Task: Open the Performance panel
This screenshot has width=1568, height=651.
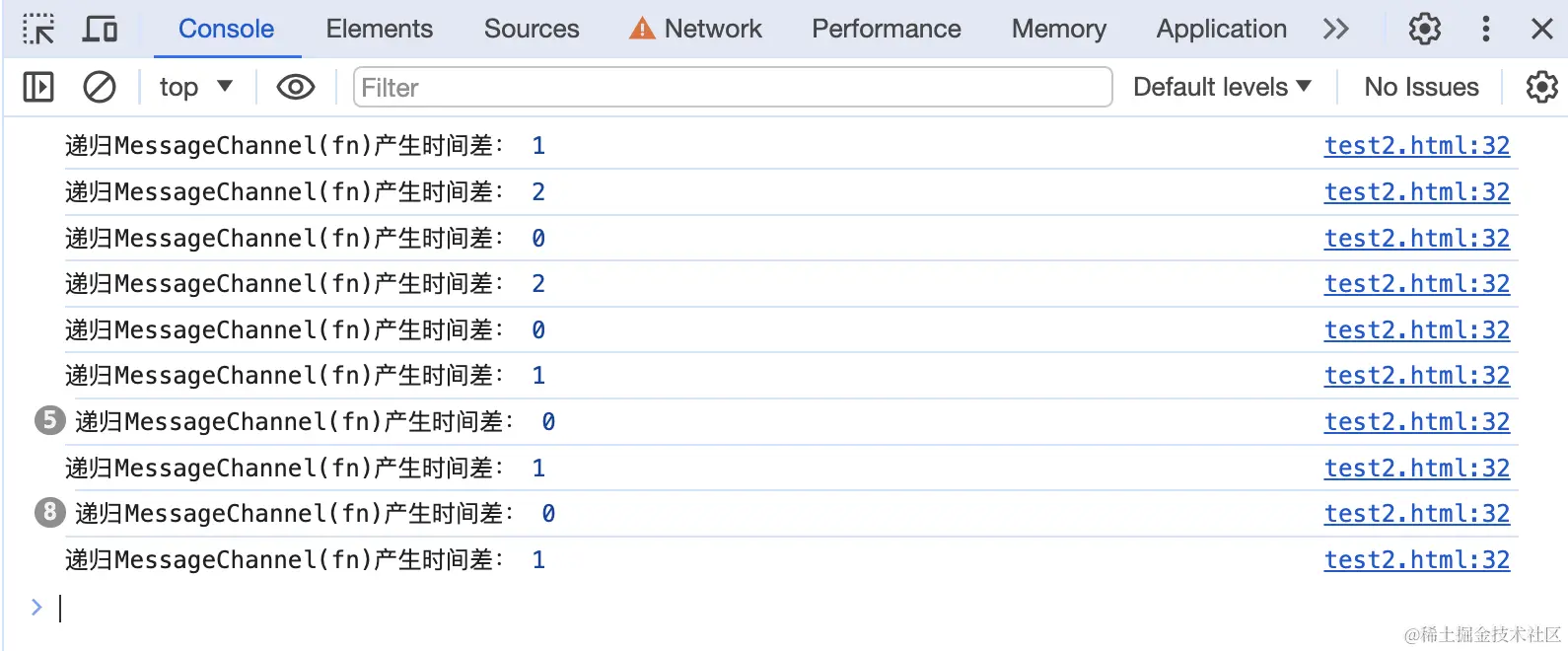Action: point(885,29)
